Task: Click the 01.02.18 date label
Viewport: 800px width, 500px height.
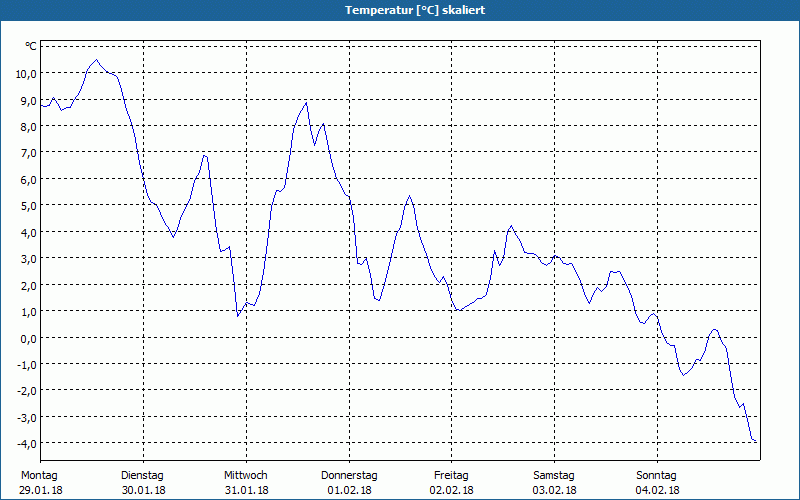Action: 349,490
